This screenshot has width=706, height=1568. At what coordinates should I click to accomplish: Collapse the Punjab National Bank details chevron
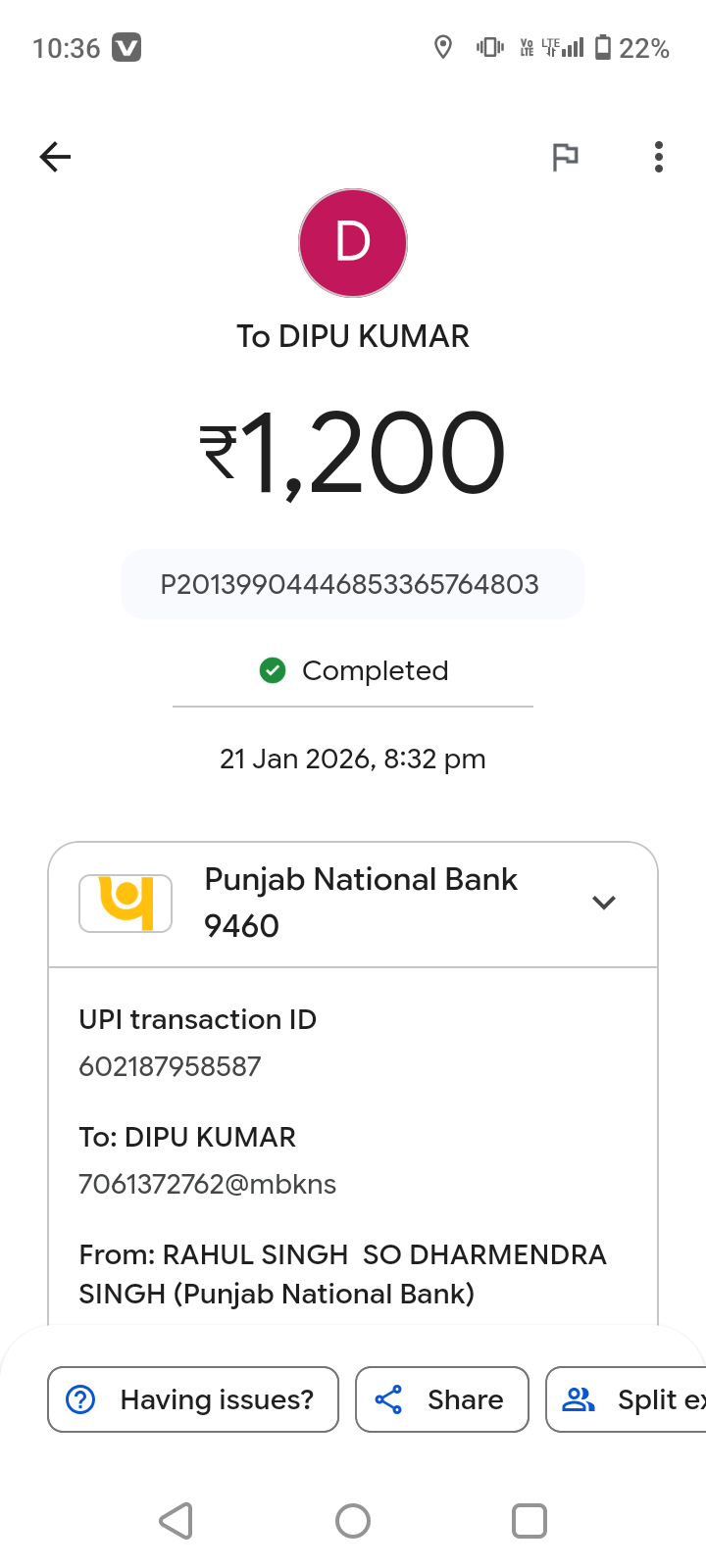(604, 903)
